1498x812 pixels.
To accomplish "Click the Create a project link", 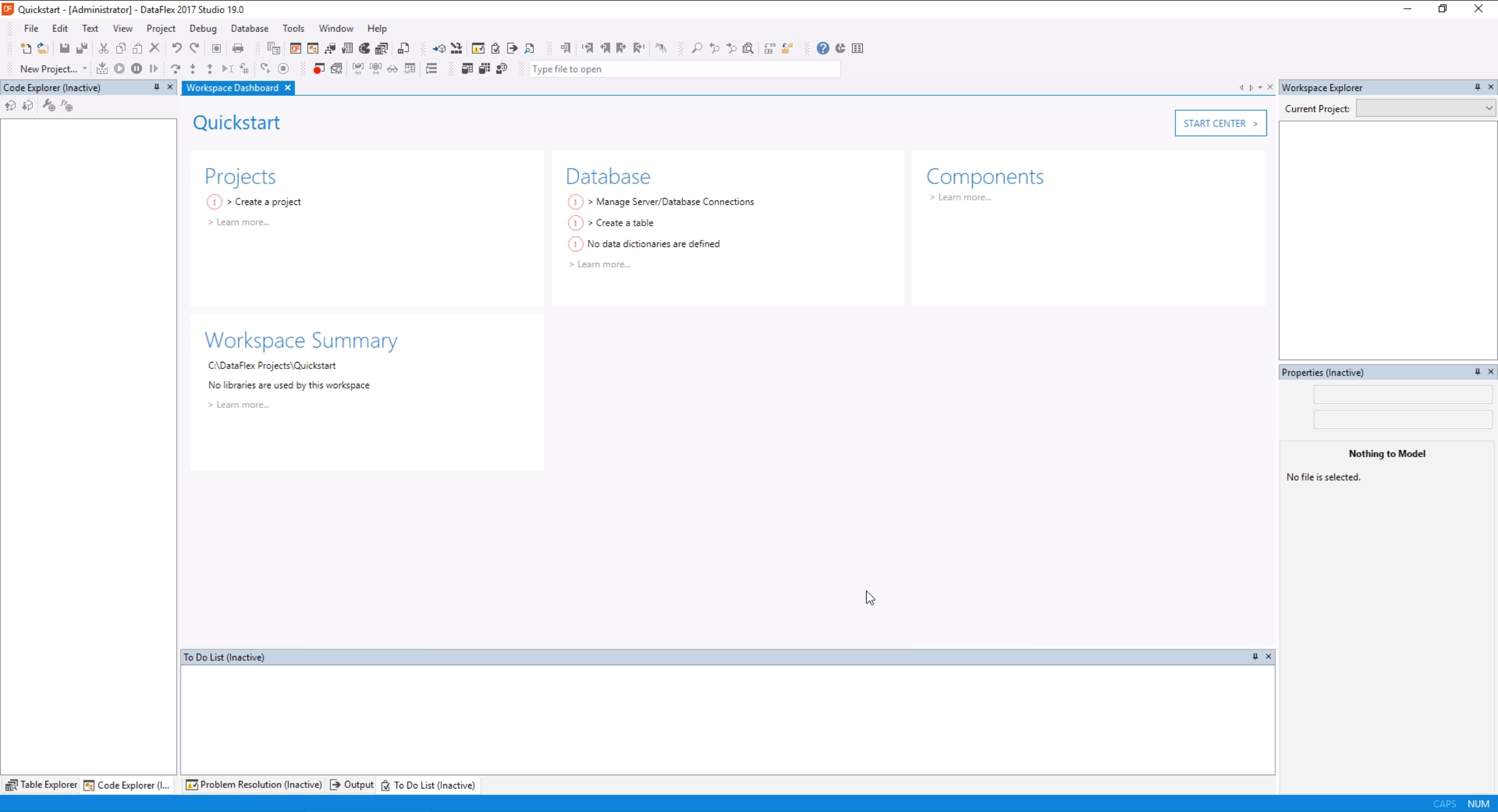I will [x=268, y=202].
